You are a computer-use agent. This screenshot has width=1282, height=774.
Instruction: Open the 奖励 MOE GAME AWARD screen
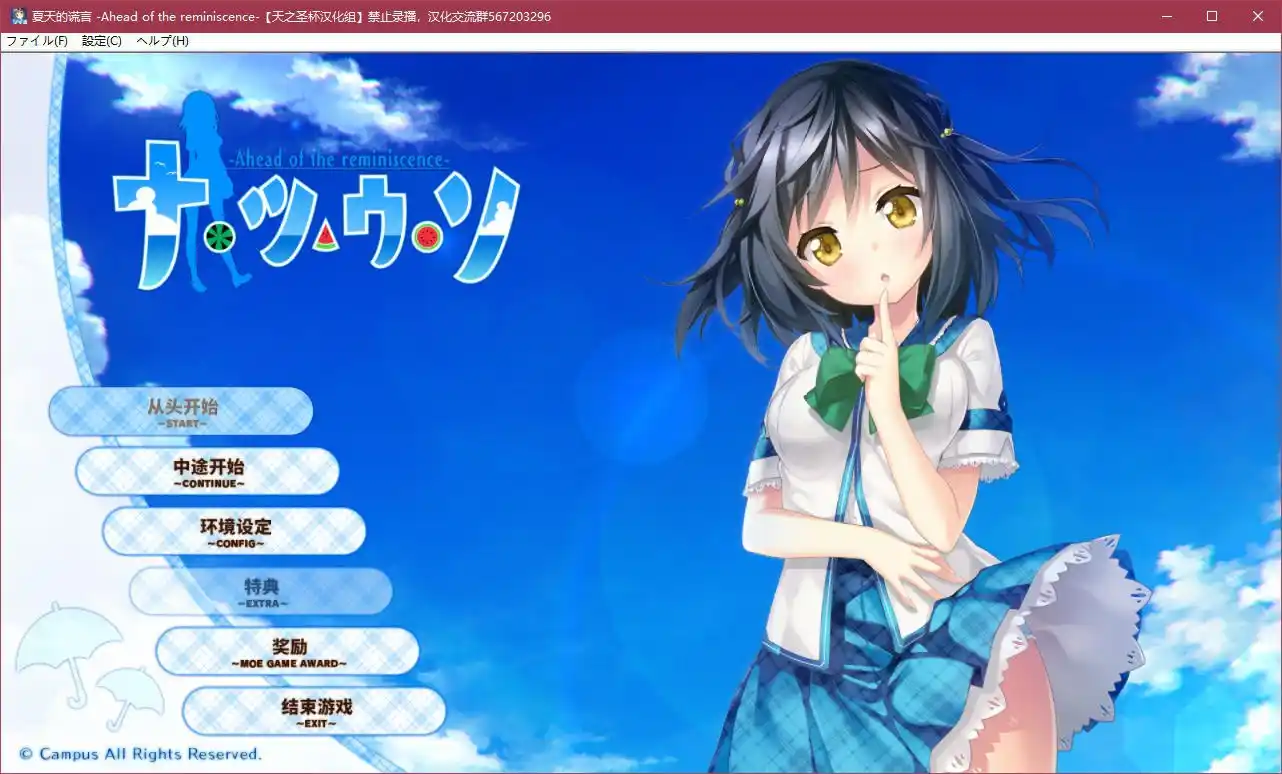coord(286,651)
